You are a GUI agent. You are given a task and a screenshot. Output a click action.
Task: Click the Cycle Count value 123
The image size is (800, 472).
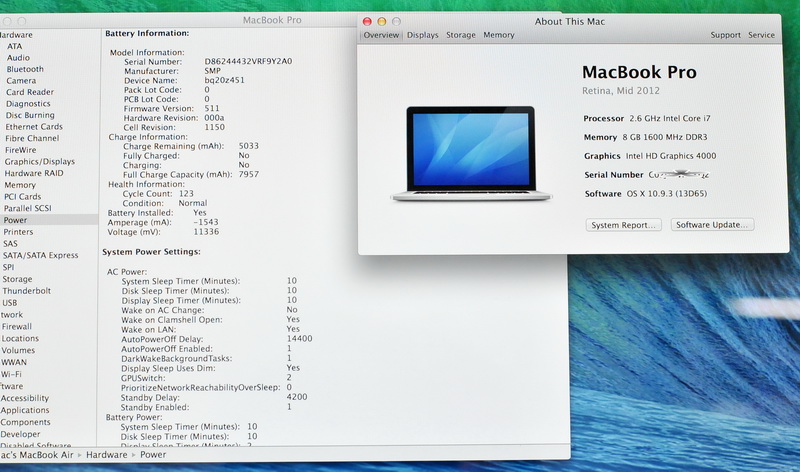pos(186,194)
